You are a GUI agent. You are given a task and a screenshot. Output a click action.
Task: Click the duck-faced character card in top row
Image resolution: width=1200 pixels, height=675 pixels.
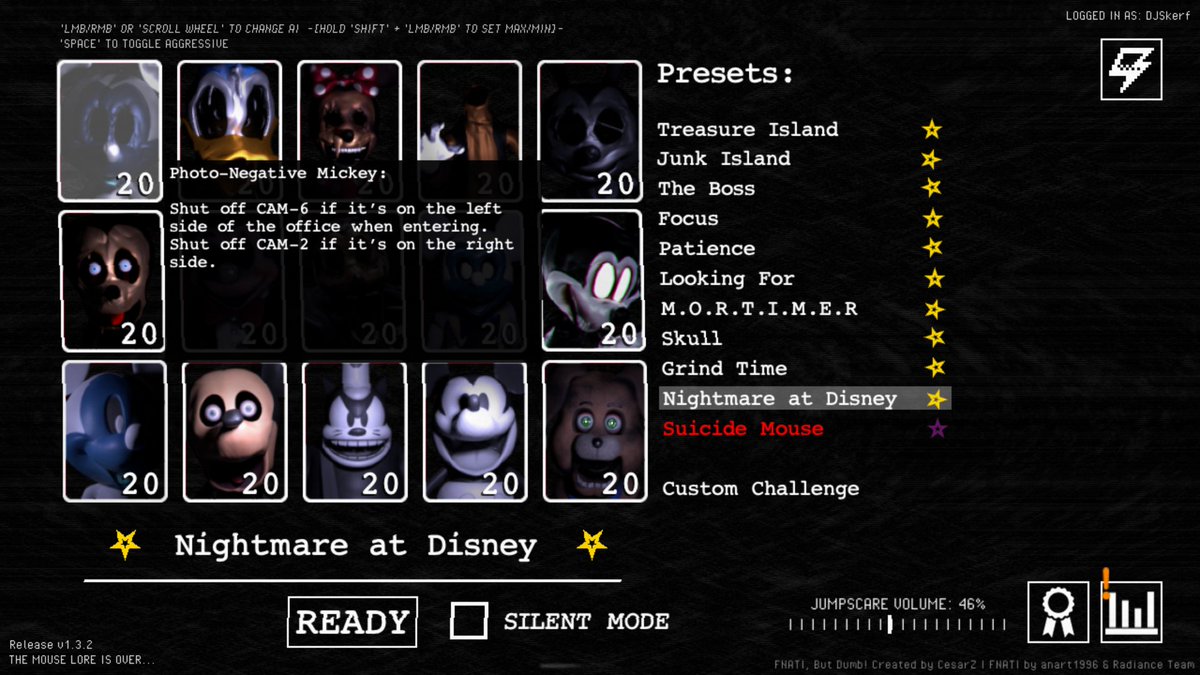tap(230, 110)
